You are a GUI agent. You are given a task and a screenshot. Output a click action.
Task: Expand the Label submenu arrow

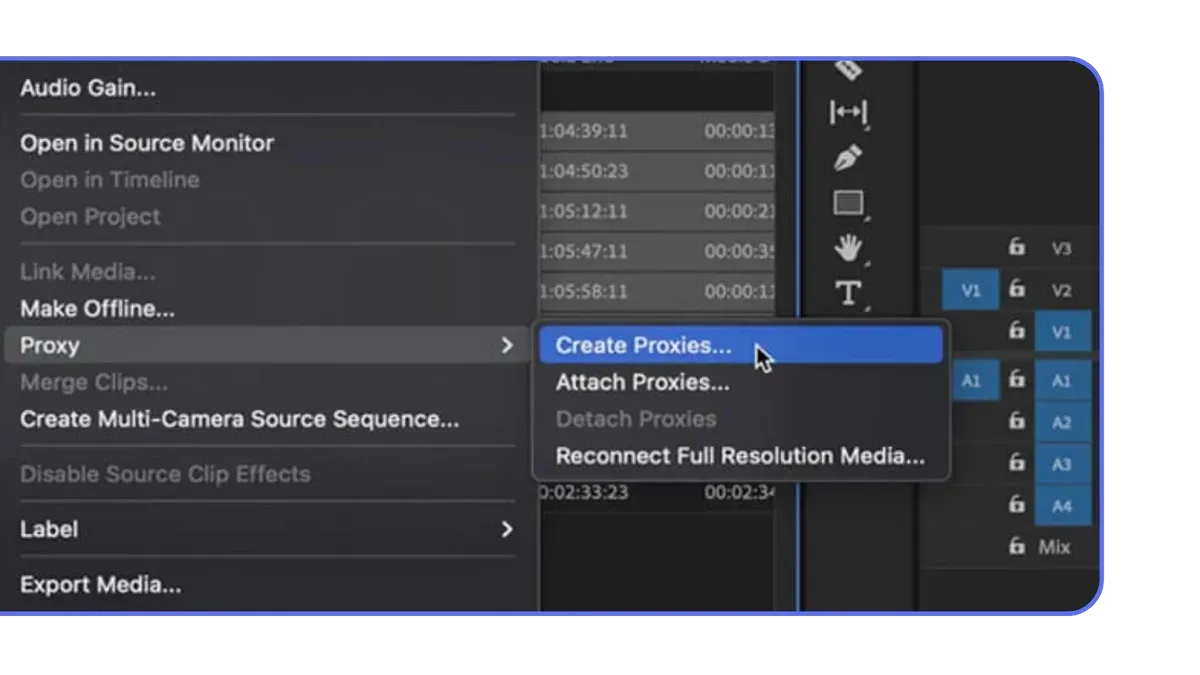click(507, 529)
